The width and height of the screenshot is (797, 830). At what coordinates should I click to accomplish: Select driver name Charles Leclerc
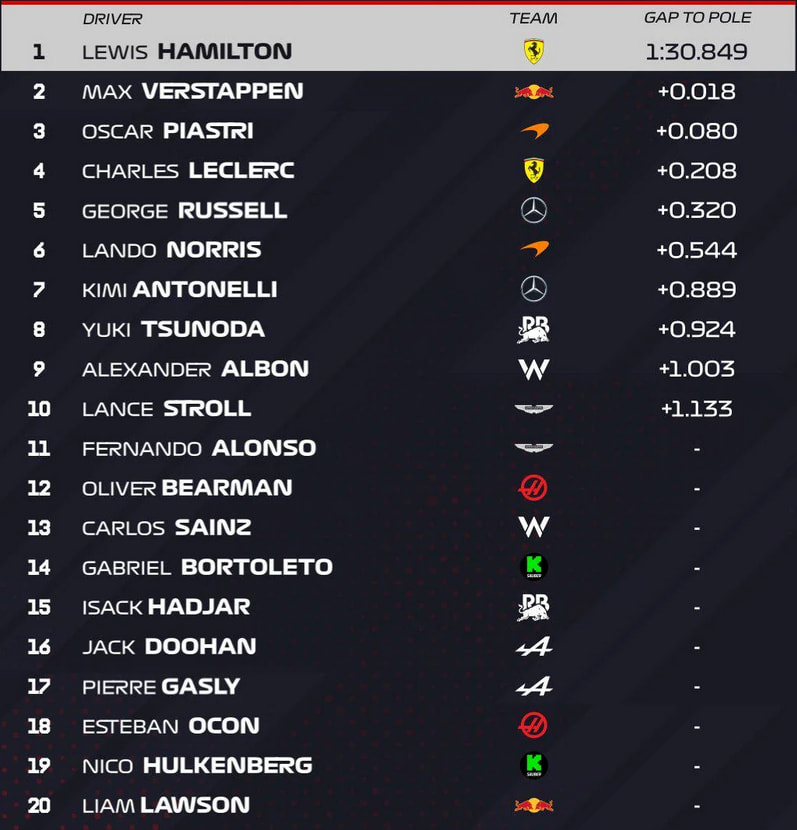188,170
